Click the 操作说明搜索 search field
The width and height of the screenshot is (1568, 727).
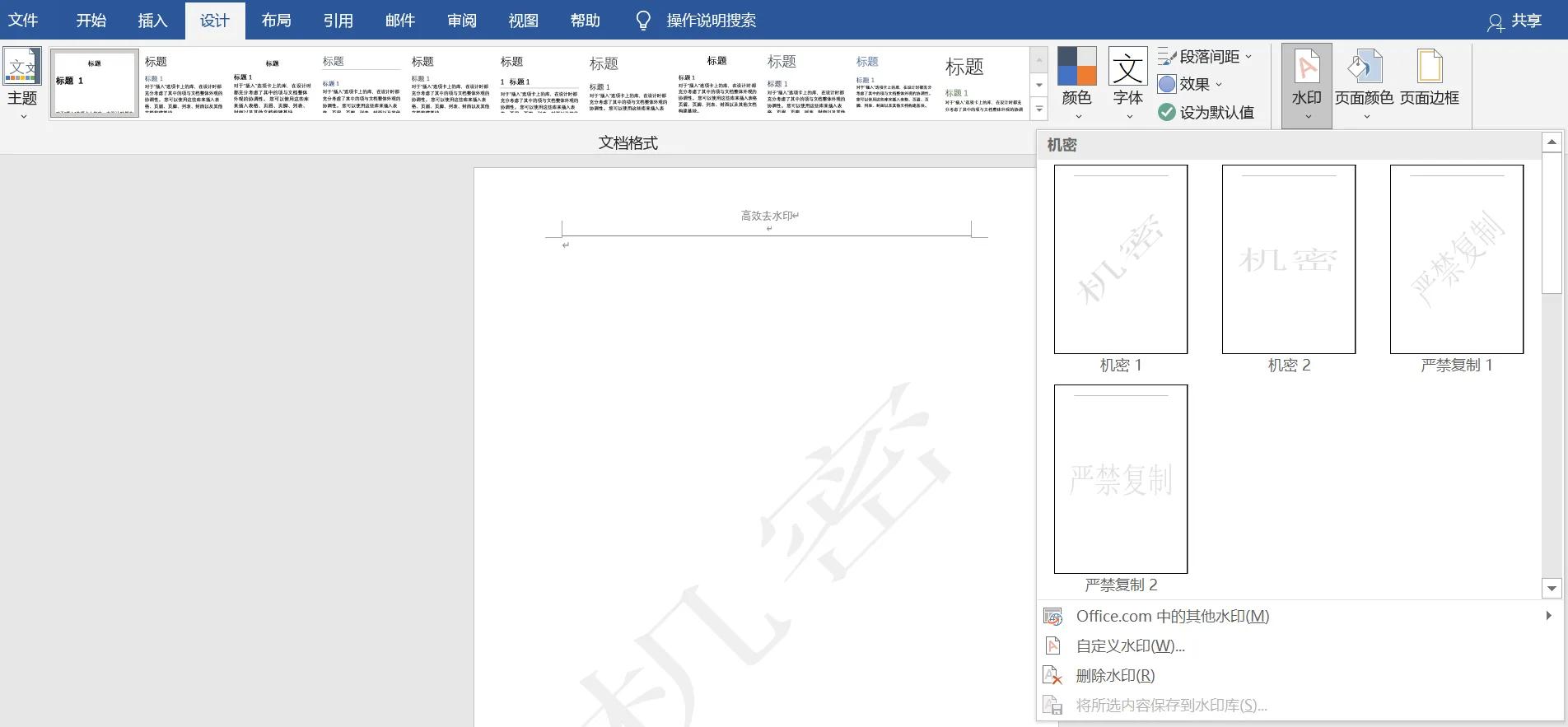click(x=712, y=21)
